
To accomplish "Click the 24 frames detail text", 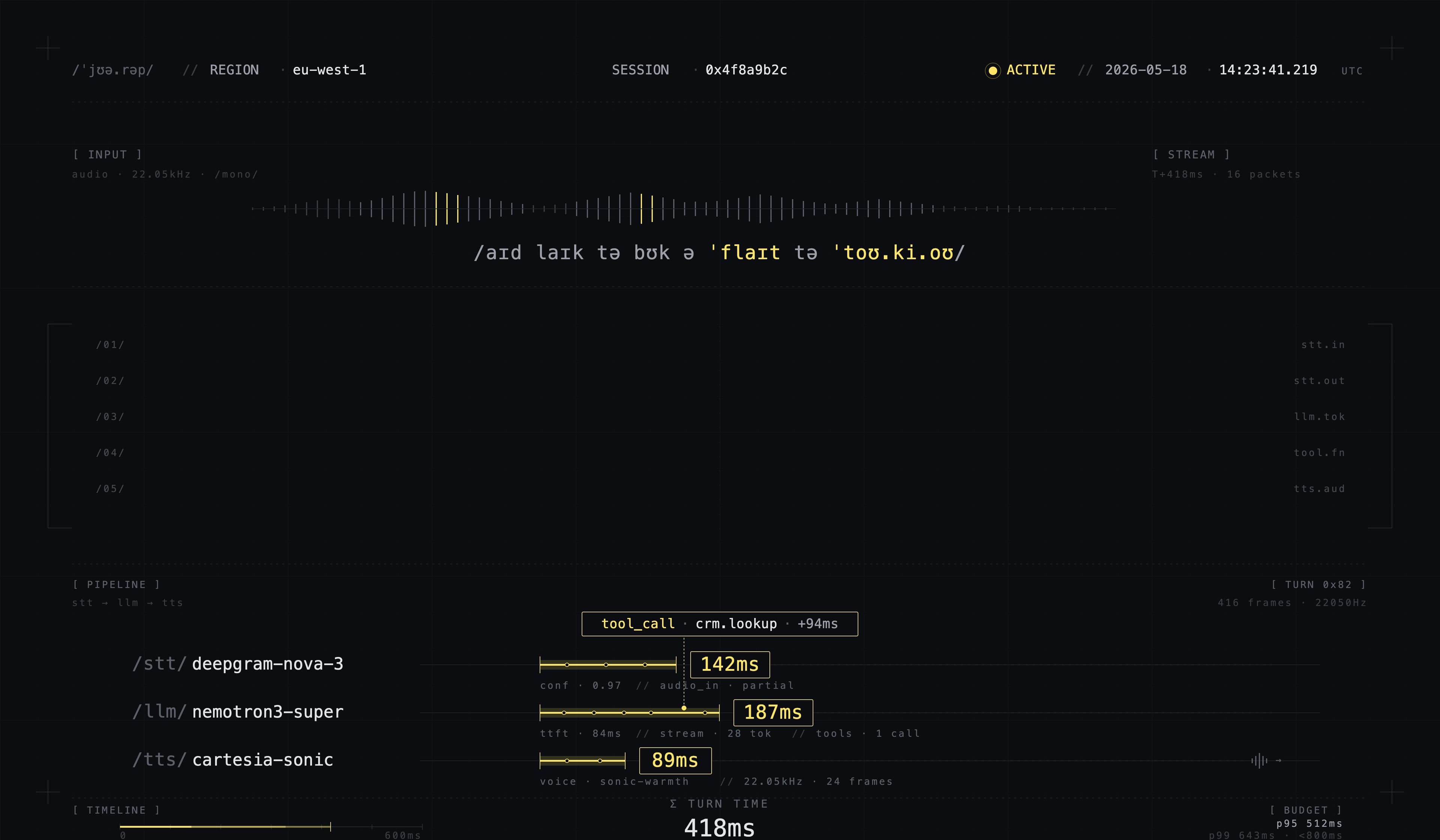I will pyautogui.click(x=859, y=782).
